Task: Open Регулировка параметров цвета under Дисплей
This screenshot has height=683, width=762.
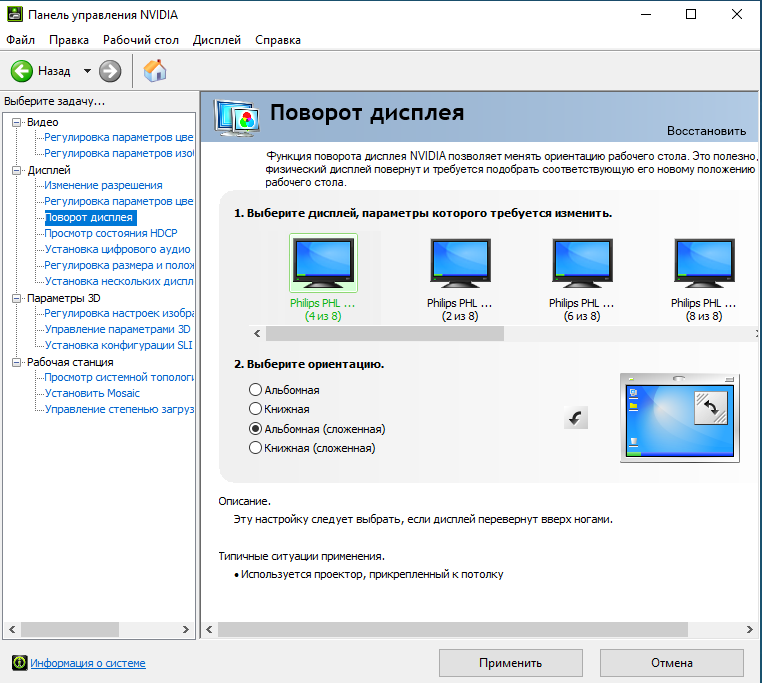Action: (119, 201)
